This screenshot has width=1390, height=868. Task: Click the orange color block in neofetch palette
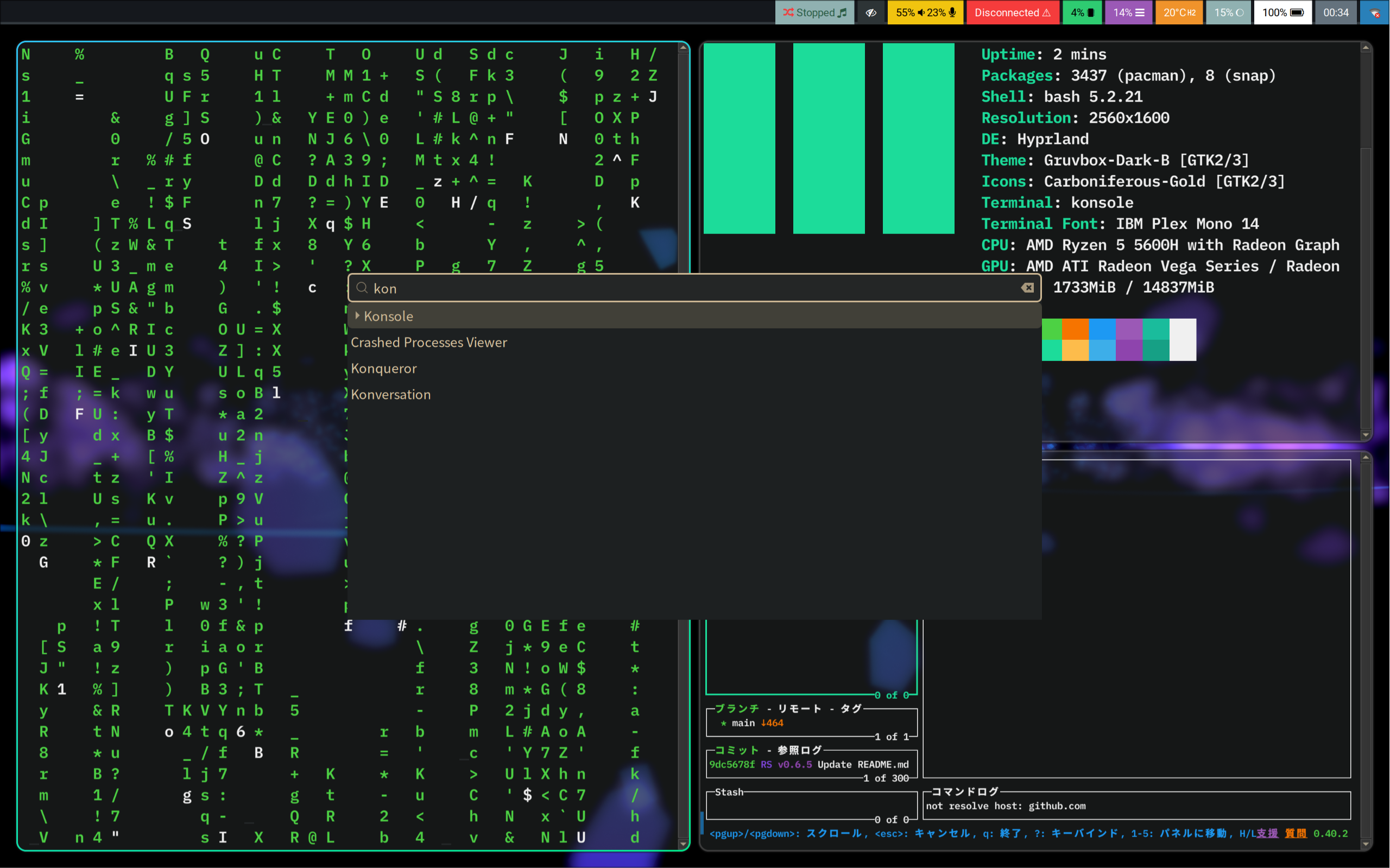tap(1075, 330)
